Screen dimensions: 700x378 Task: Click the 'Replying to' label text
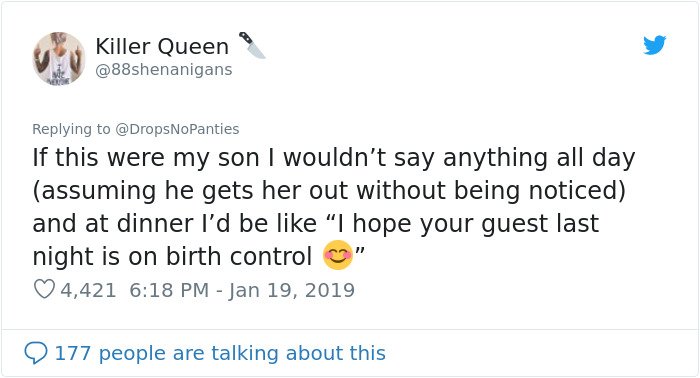point(71,129)
